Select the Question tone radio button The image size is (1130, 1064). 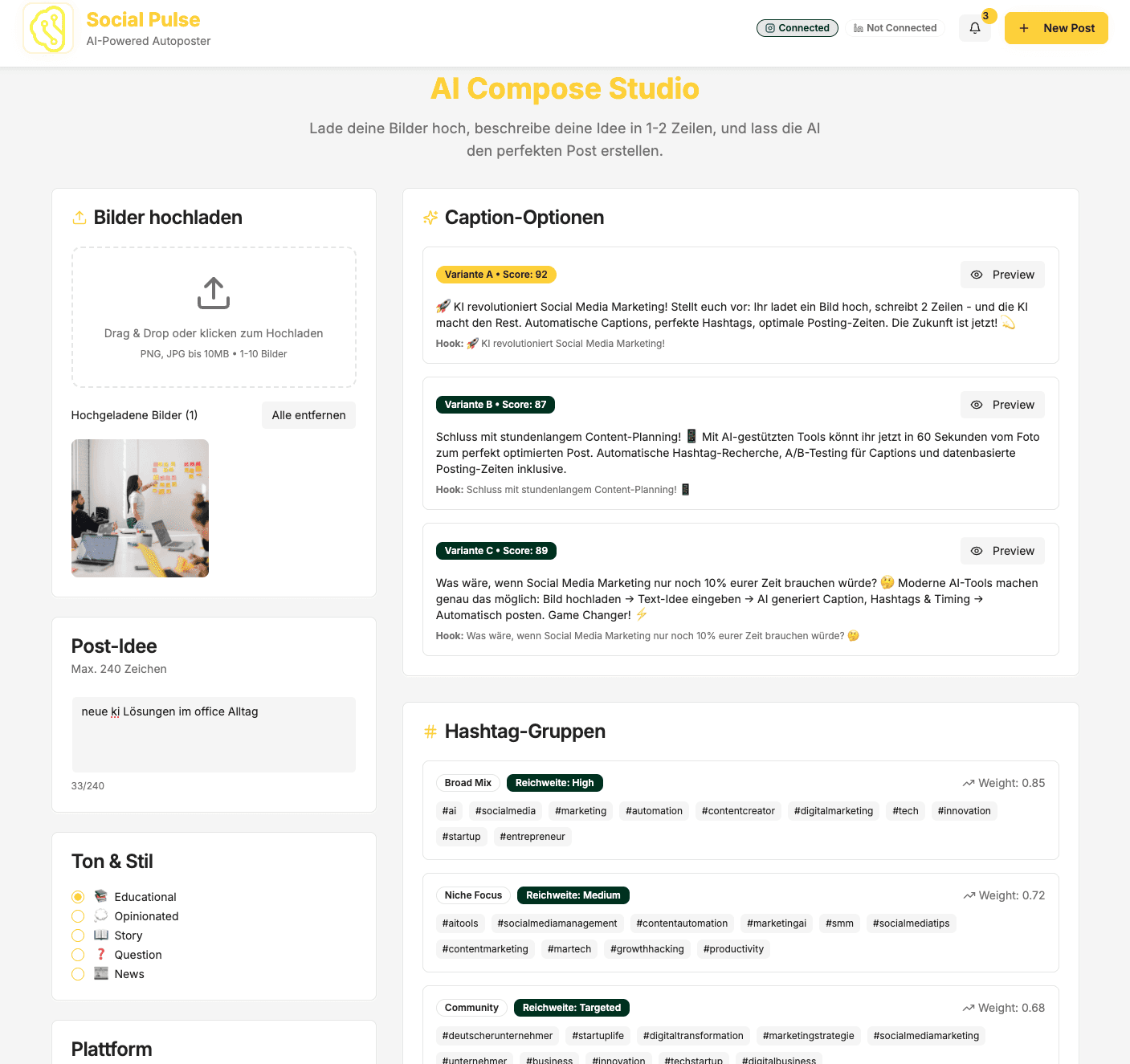click(x=78, y=955)
